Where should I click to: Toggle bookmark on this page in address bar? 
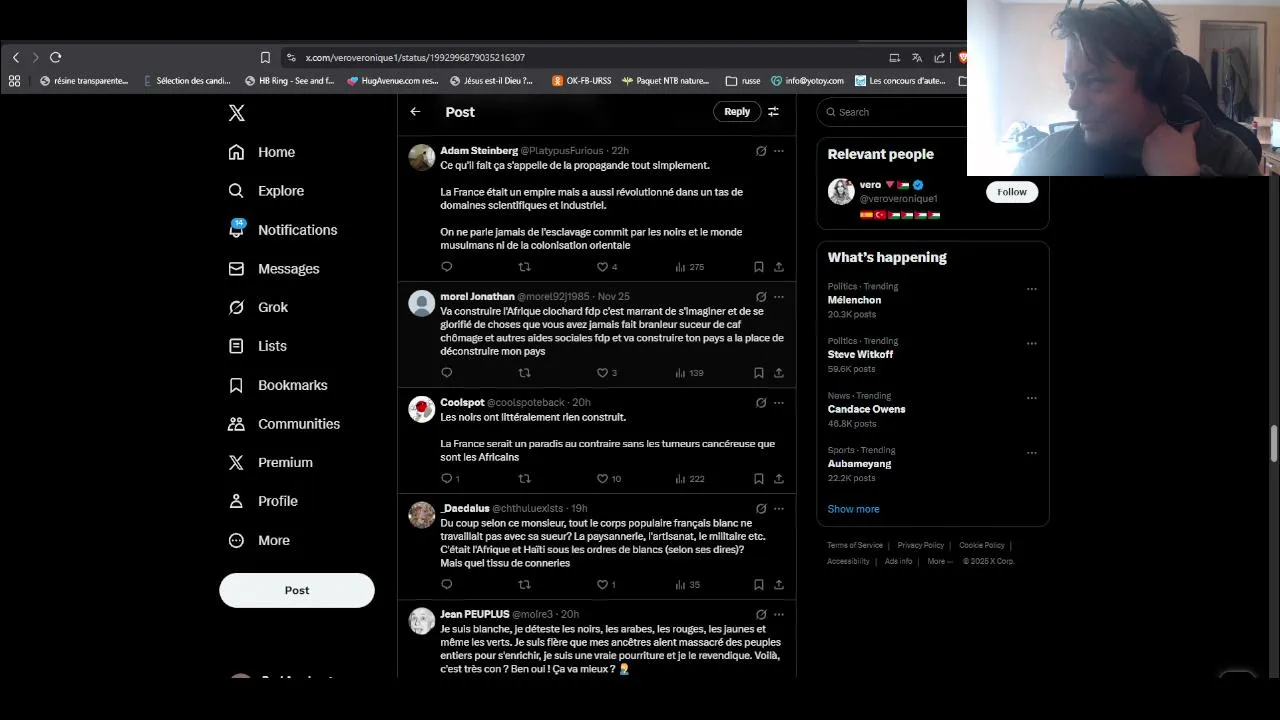(265, 57)
